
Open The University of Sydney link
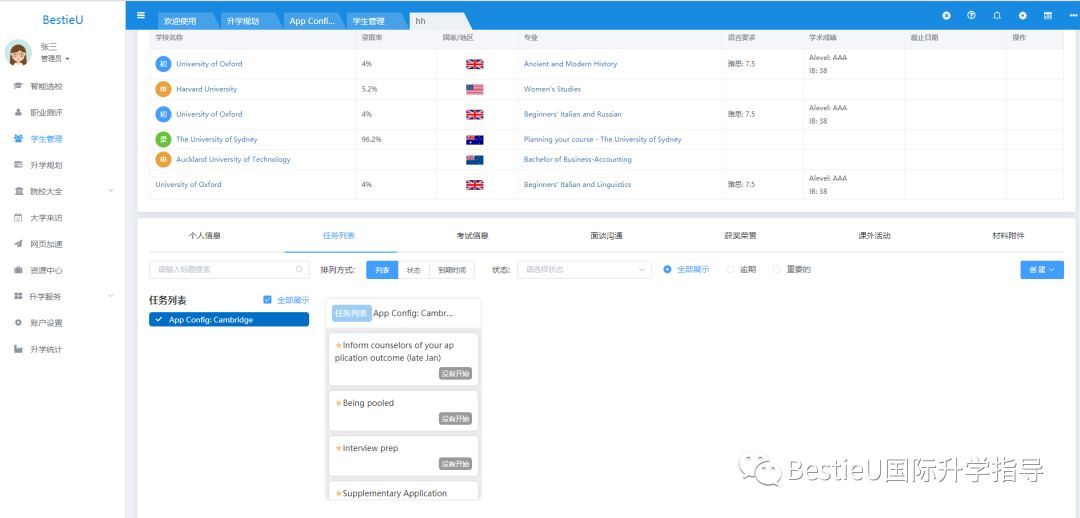click(x=217, y=139)
